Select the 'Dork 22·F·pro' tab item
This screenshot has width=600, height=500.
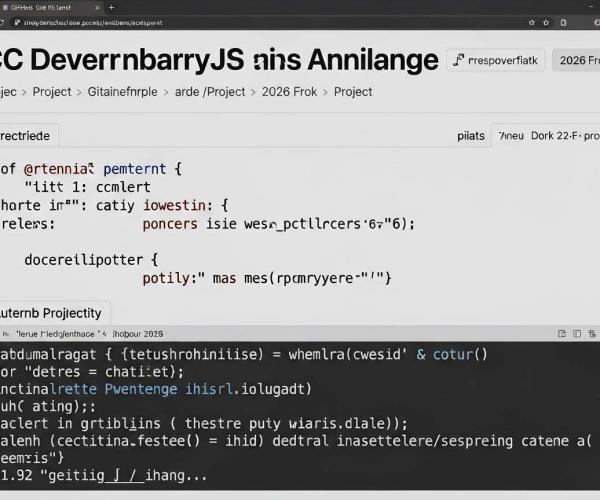point(565,136)
